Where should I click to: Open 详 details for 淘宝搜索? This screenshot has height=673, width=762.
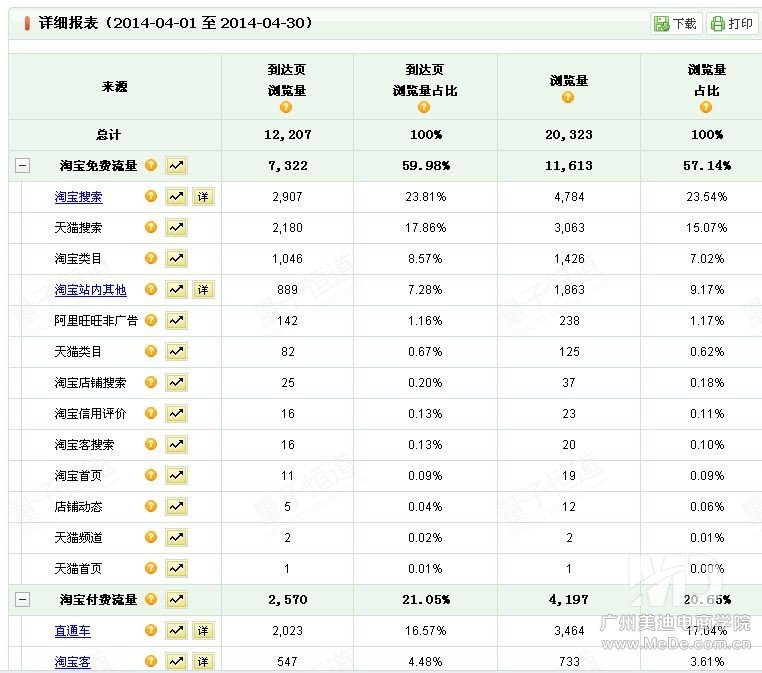coord(203,197)
